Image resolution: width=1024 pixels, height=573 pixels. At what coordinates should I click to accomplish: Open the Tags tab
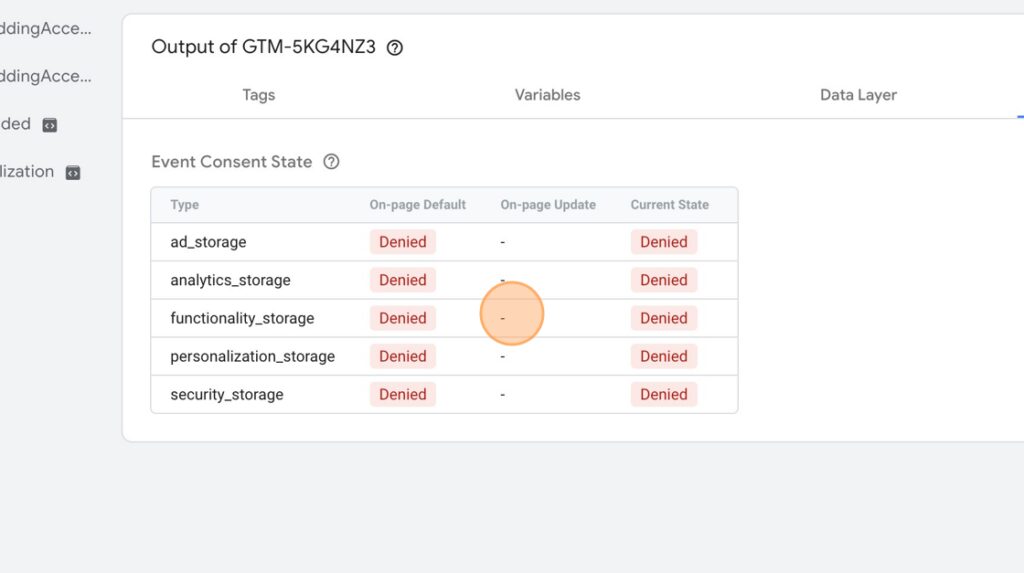pos(259,95)
